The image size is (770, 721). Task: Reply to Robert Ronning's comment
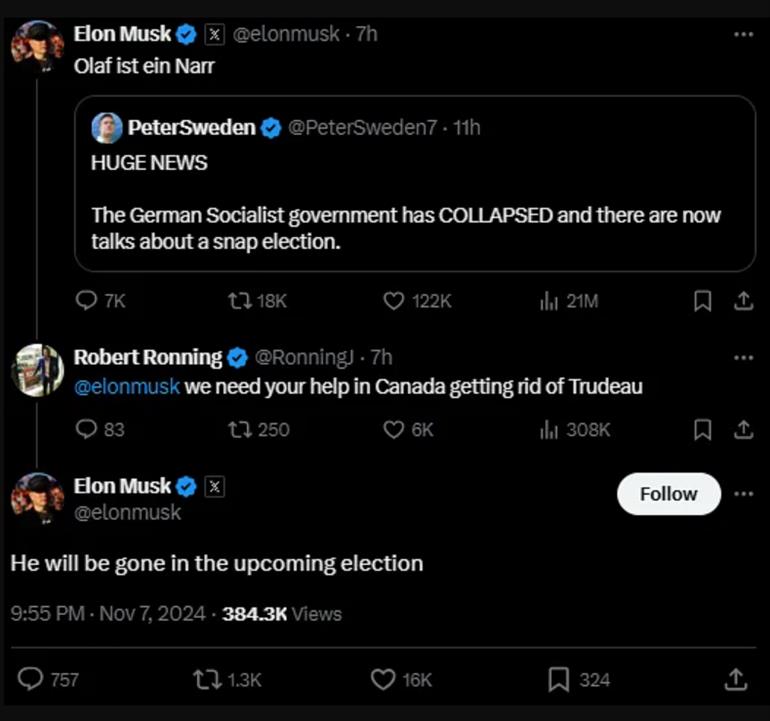88,429
